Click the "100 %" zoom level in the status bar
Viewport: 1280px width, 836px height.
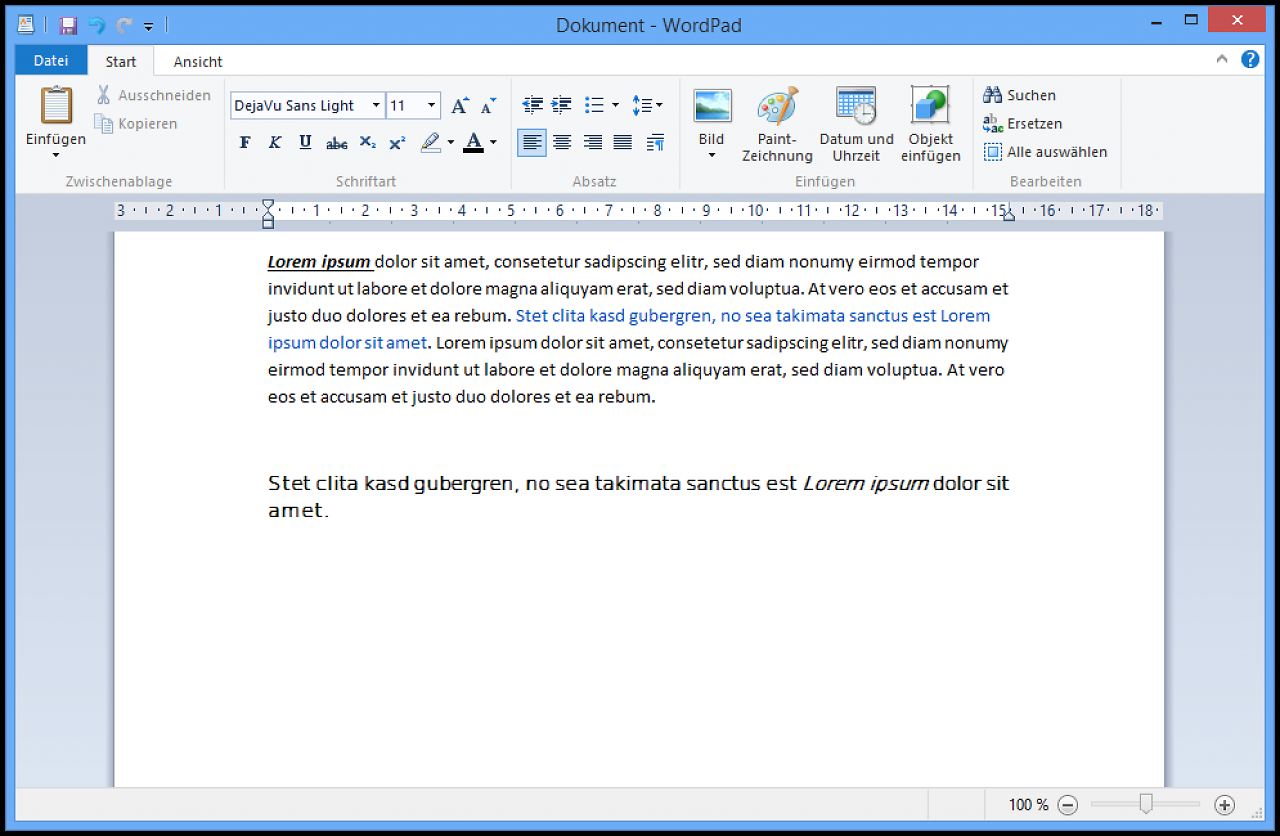point(1028,804)
